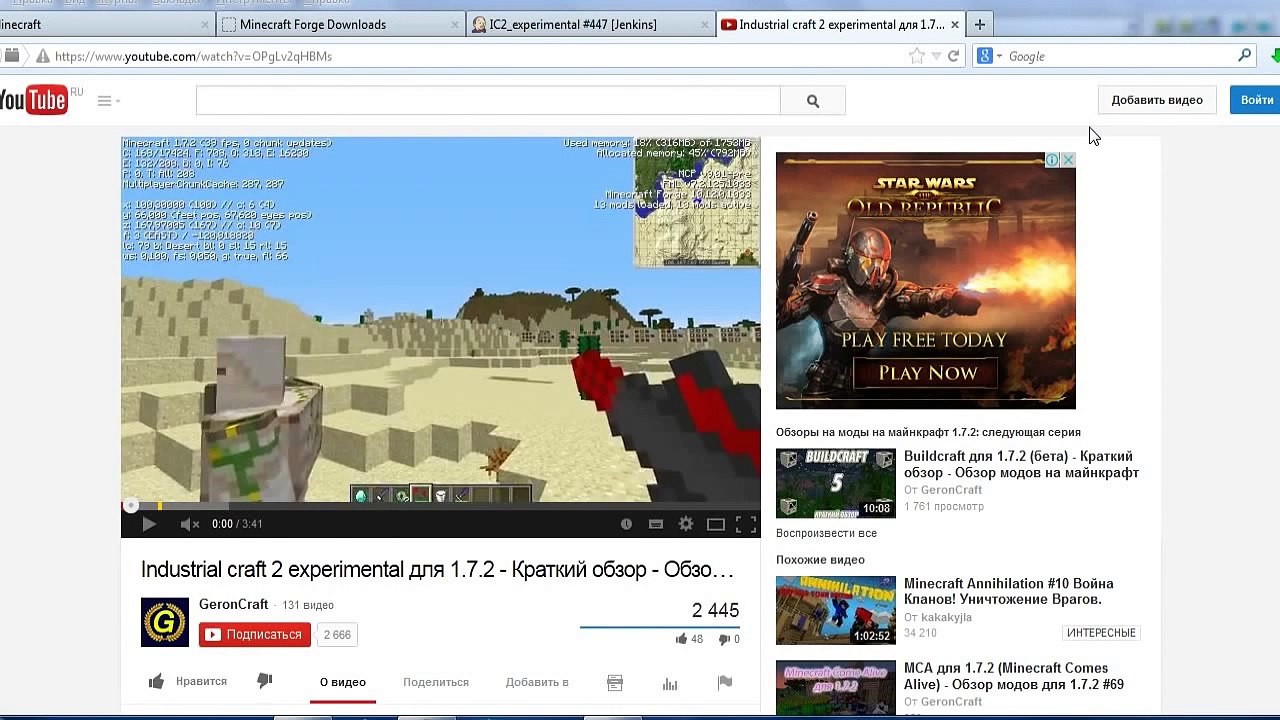Image resolution: width=1280 pixels, height=720 pixels.
Task: Click the video progress bar
Action: 440,506
